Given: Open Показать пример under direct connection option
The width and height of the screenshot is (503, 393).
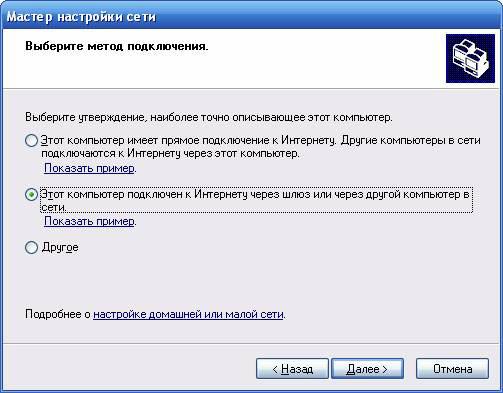Looking at the screenshot, I should [x=90, y=168].
